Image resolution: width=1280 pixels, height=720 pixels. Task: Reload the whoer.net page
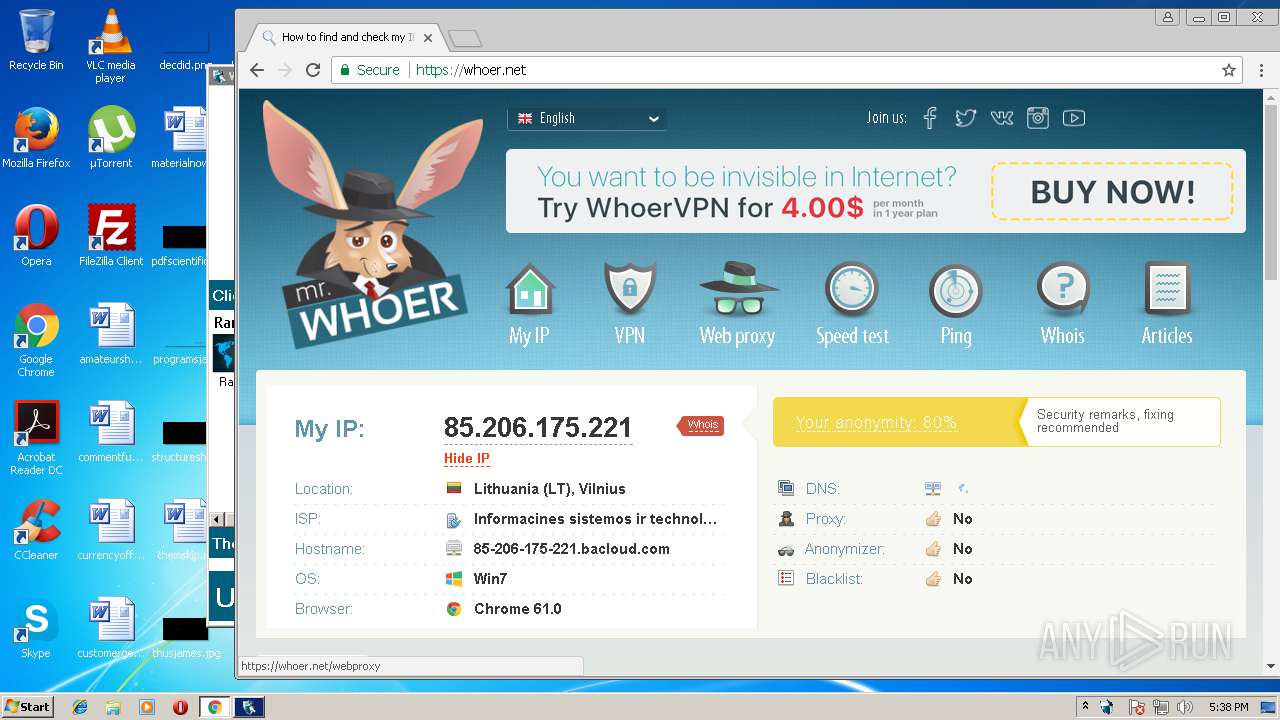pos(313,70)
